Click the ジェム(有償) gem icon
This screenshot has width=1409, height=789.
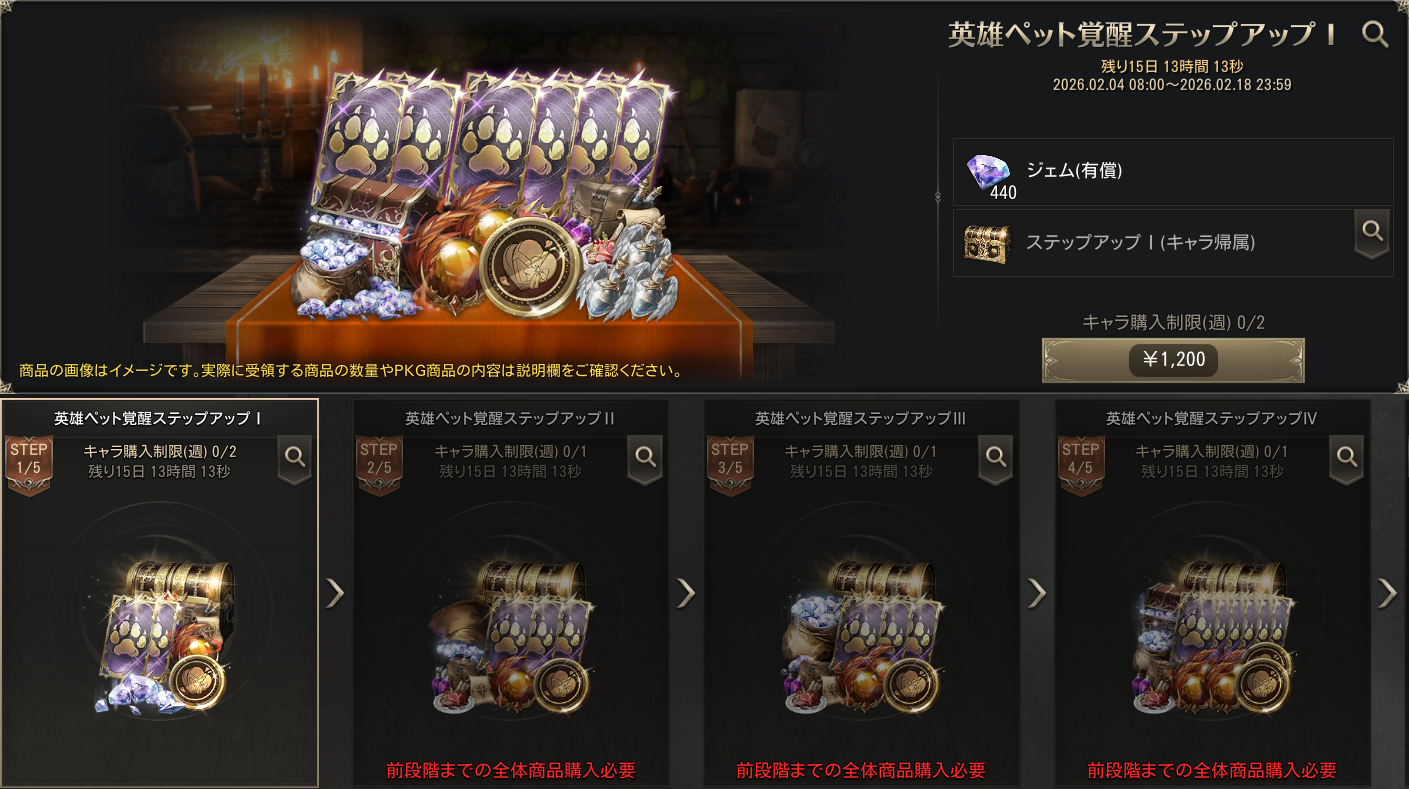988,175
